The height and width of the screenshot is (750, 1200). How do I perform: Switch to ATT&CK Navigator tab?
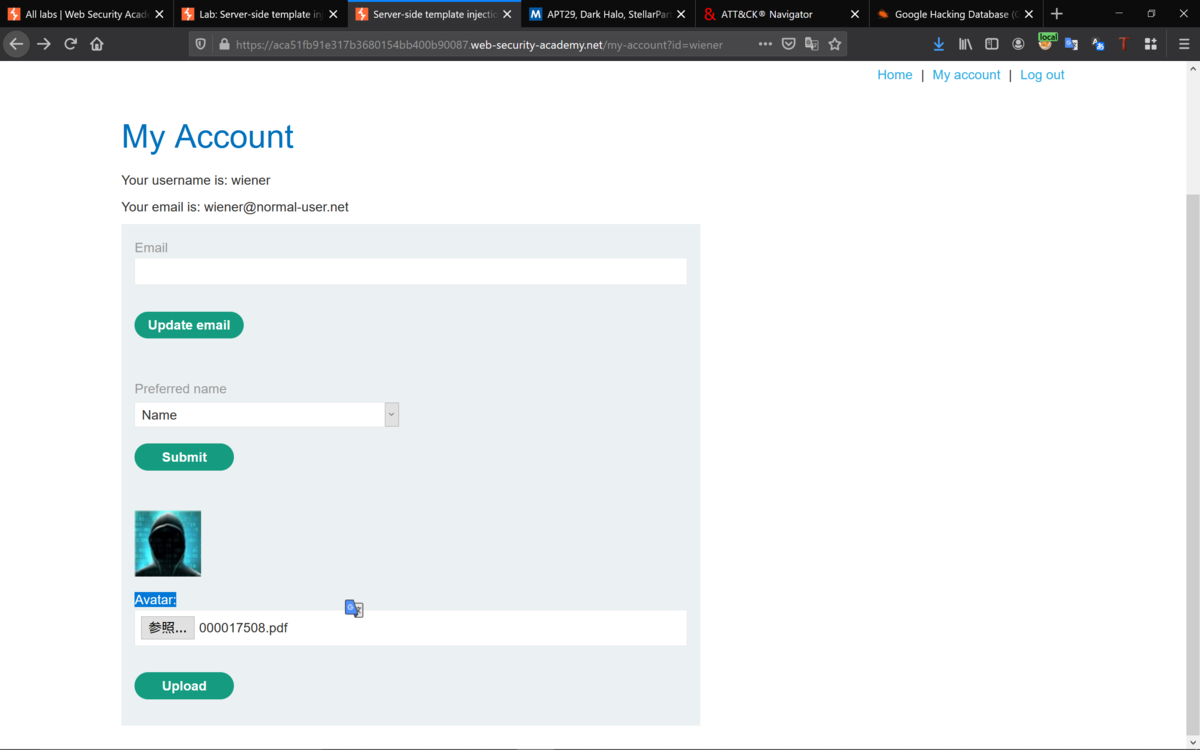[x=780, y=14]
